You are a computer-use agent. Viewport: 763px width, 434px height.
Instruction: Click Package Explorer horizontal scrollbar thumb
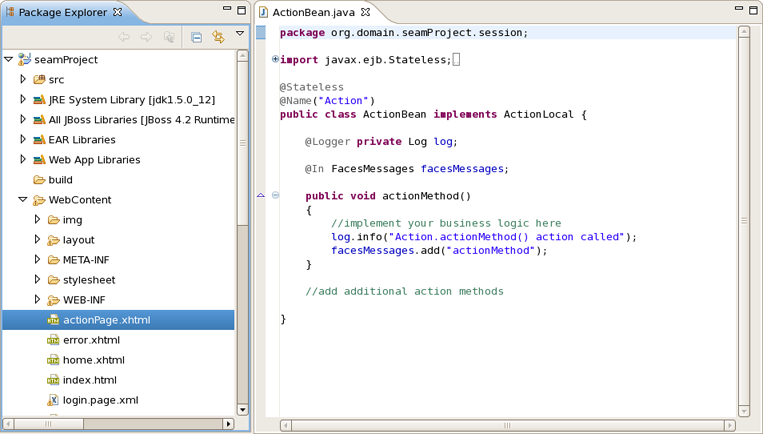48,424
